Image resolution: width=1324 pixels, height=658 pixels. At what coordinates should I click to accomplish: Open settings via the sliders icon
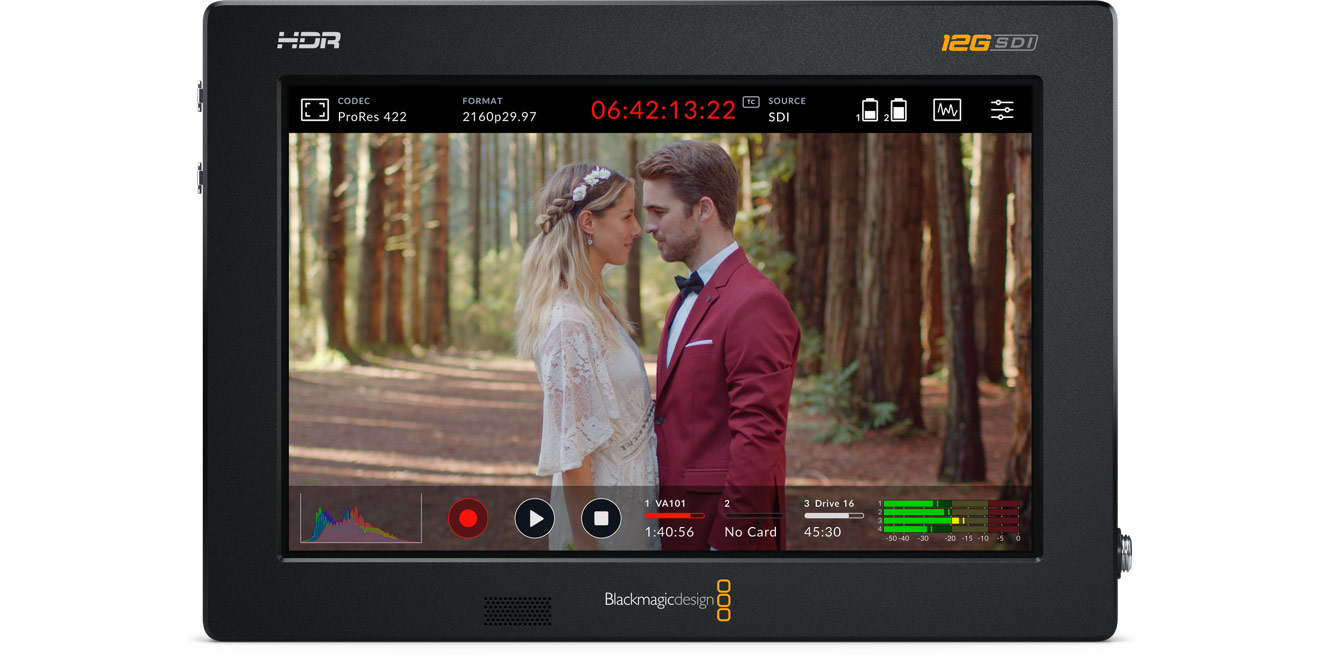click(1004, 108)
